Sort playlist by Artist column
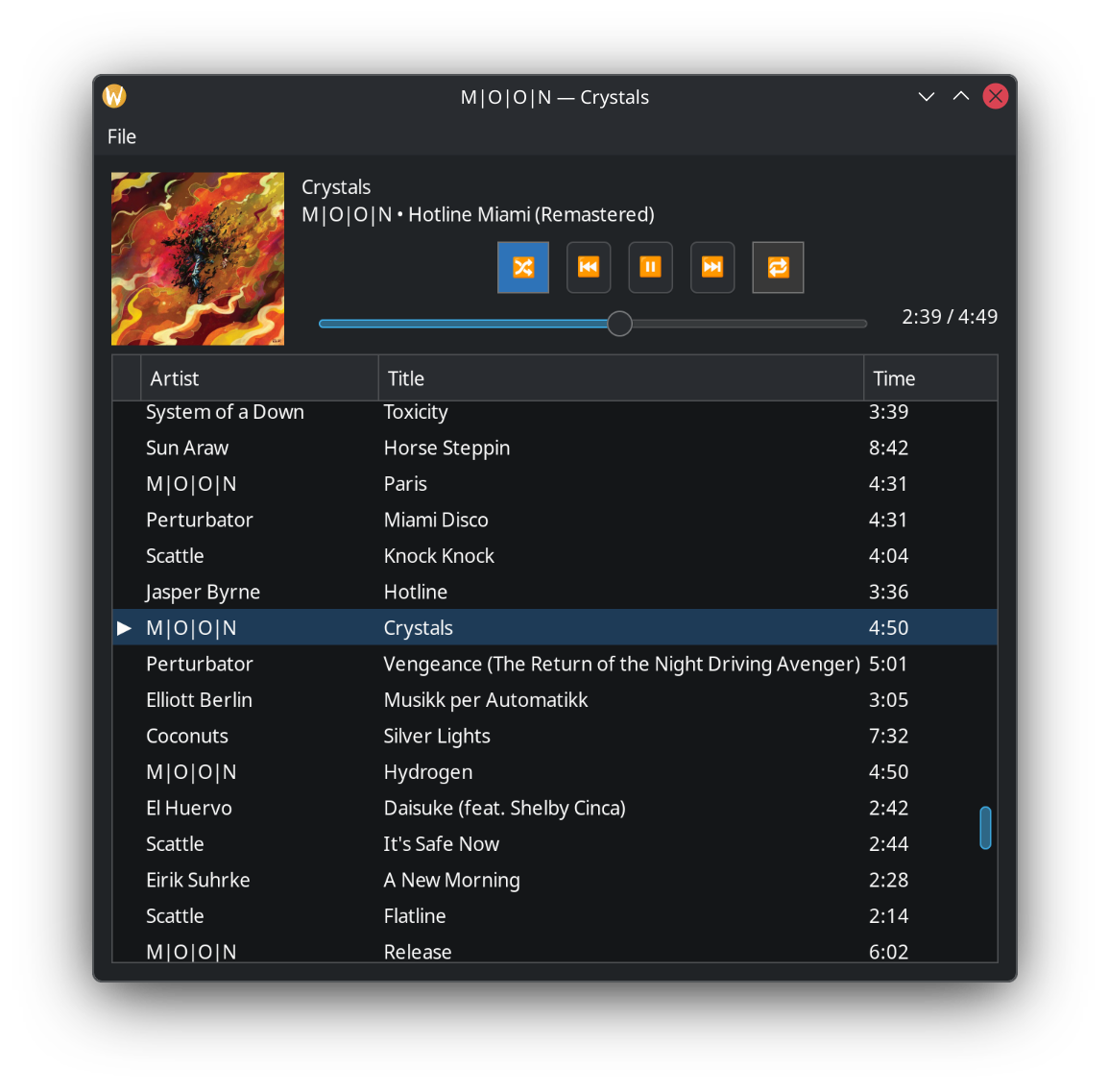This screenshot has width=1109, height=1092. pos(259,378)
